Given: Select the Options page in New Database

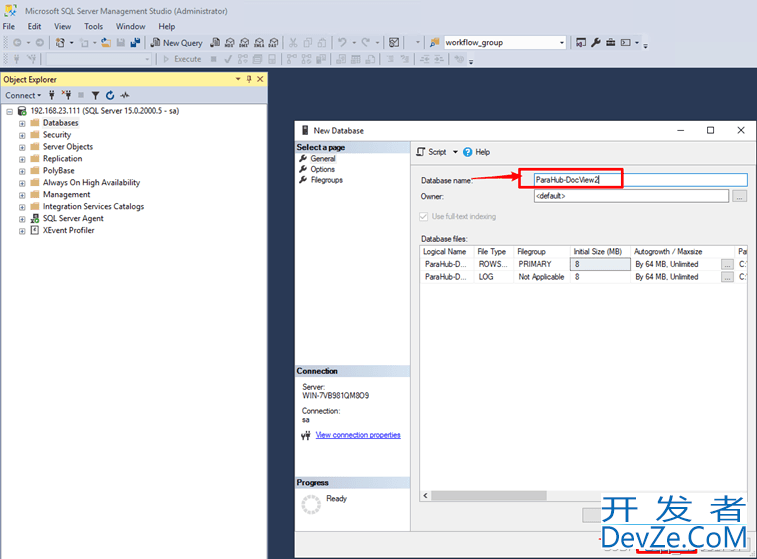Looking at the screenshot, I should 322,169.
